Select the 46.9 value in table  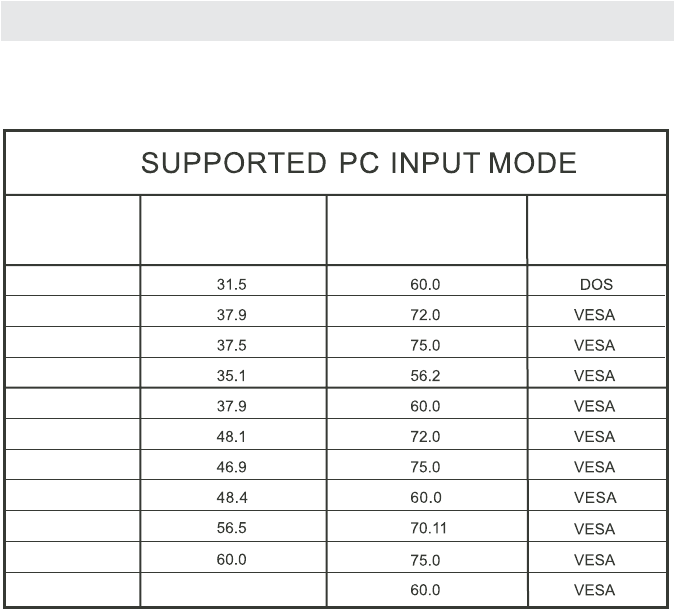(x=231, y=467)
